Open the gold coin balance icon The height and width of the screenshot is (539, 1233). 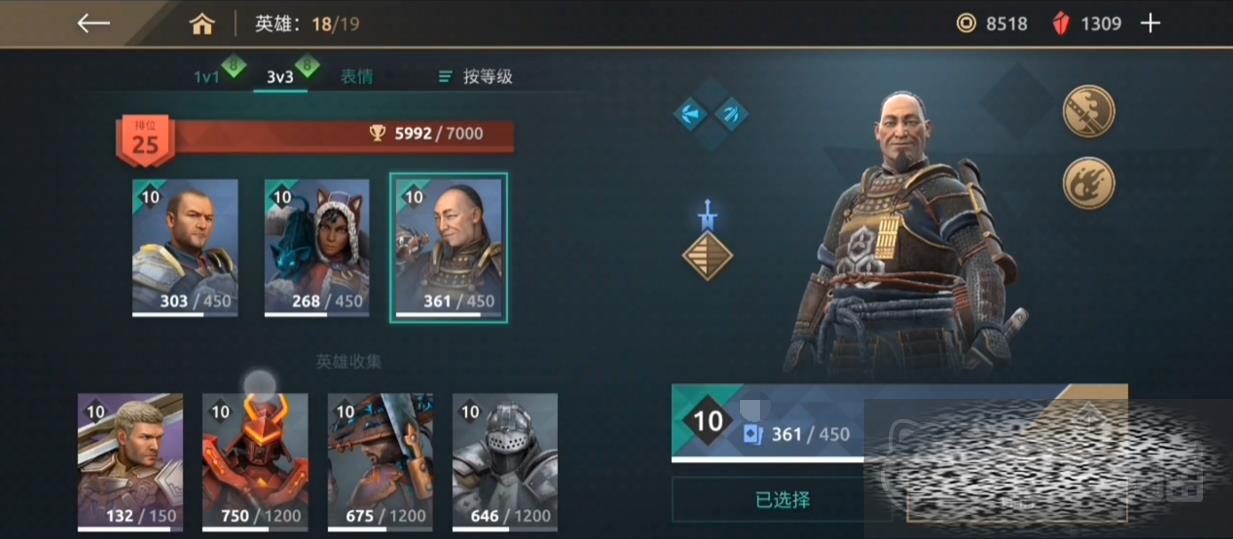pos(966,23)
